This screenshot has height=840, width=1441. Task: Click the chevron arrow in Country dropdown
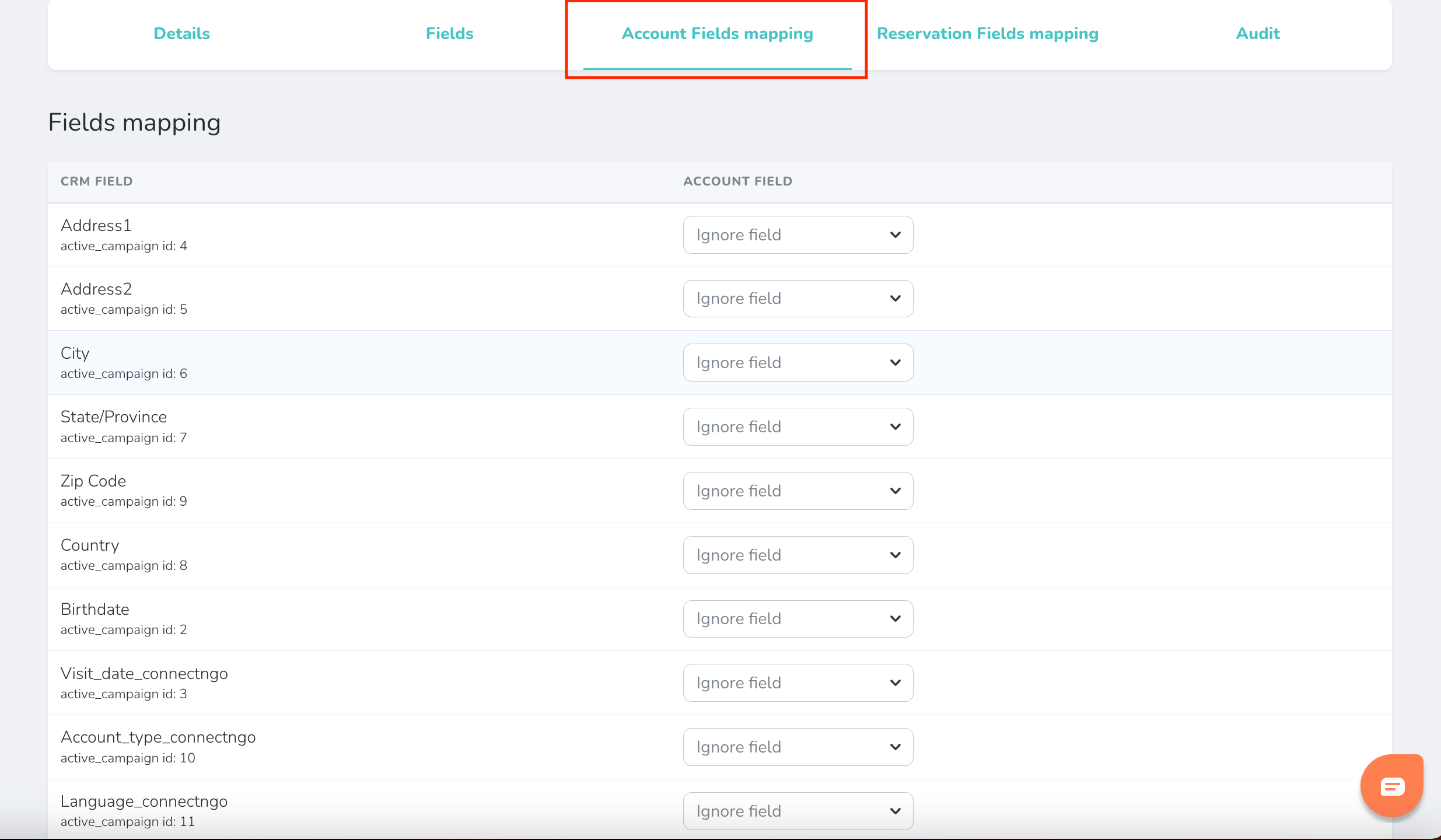pyautogui.click(x=895, y=555)
